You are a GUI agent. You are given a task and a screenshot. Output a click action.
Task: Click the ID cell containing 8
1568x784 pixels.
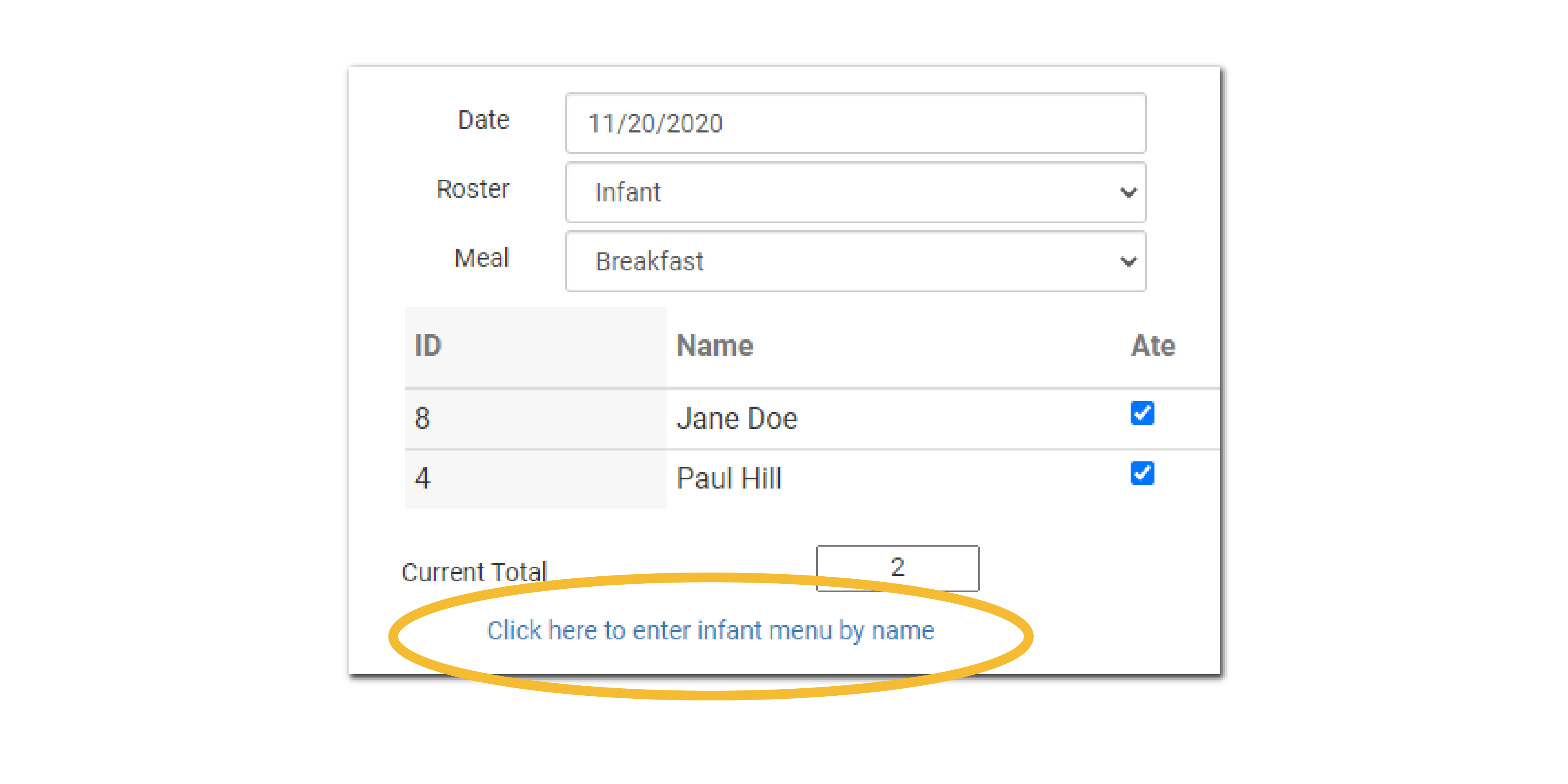point(422,418)
